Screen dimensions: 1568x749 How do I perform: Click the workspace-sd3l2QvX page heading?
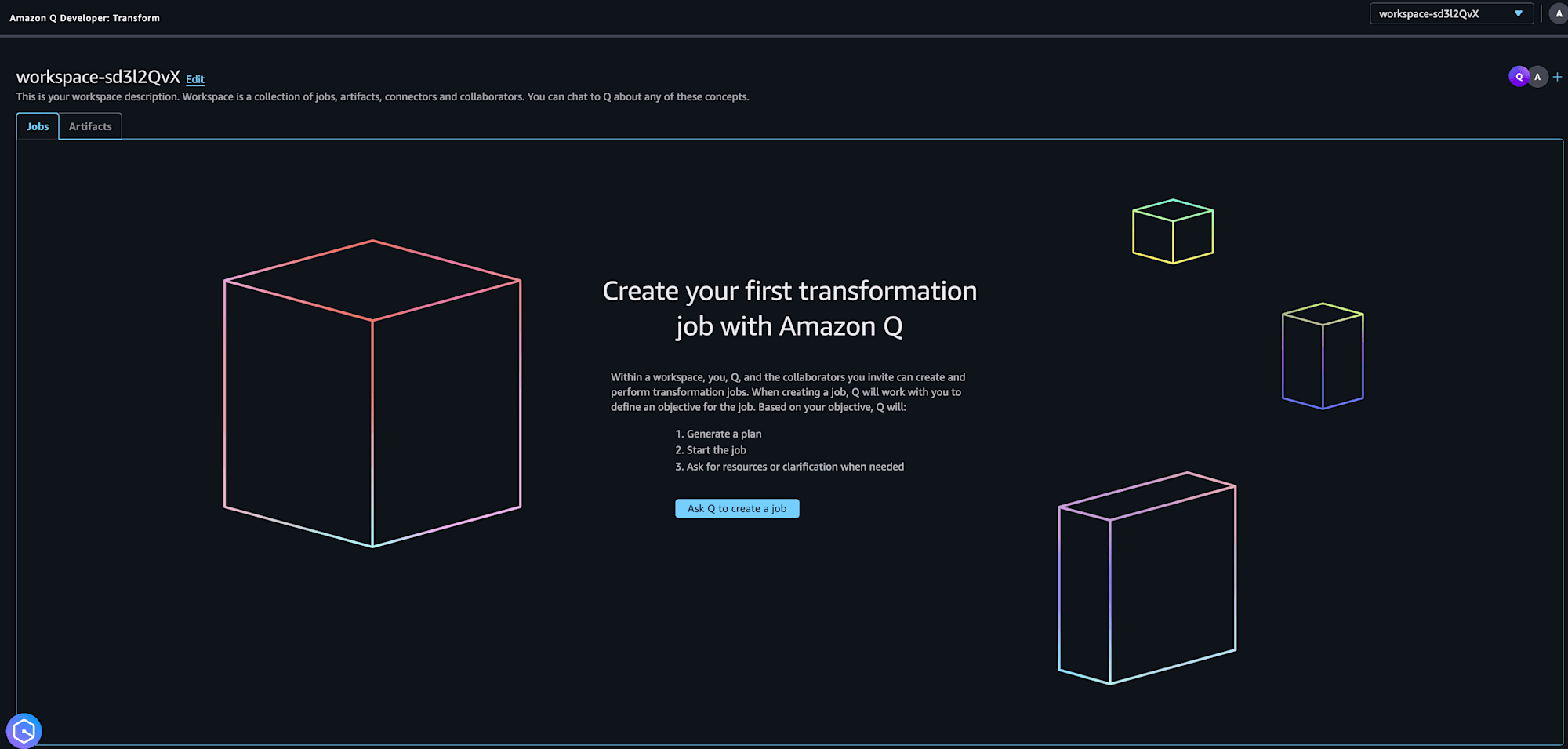[x=98, y=77]
